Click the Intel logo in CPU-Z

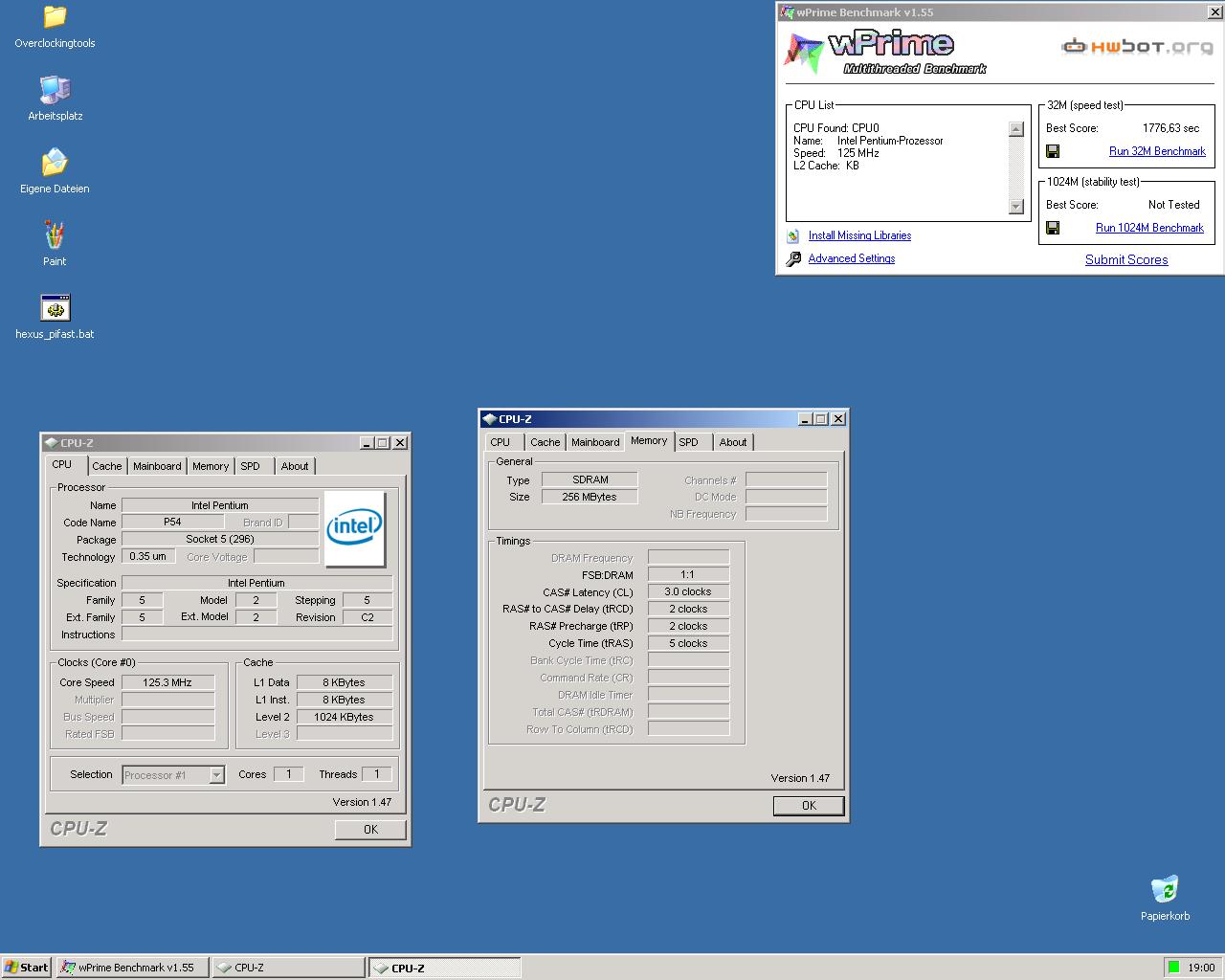click(x=355, y=528)
